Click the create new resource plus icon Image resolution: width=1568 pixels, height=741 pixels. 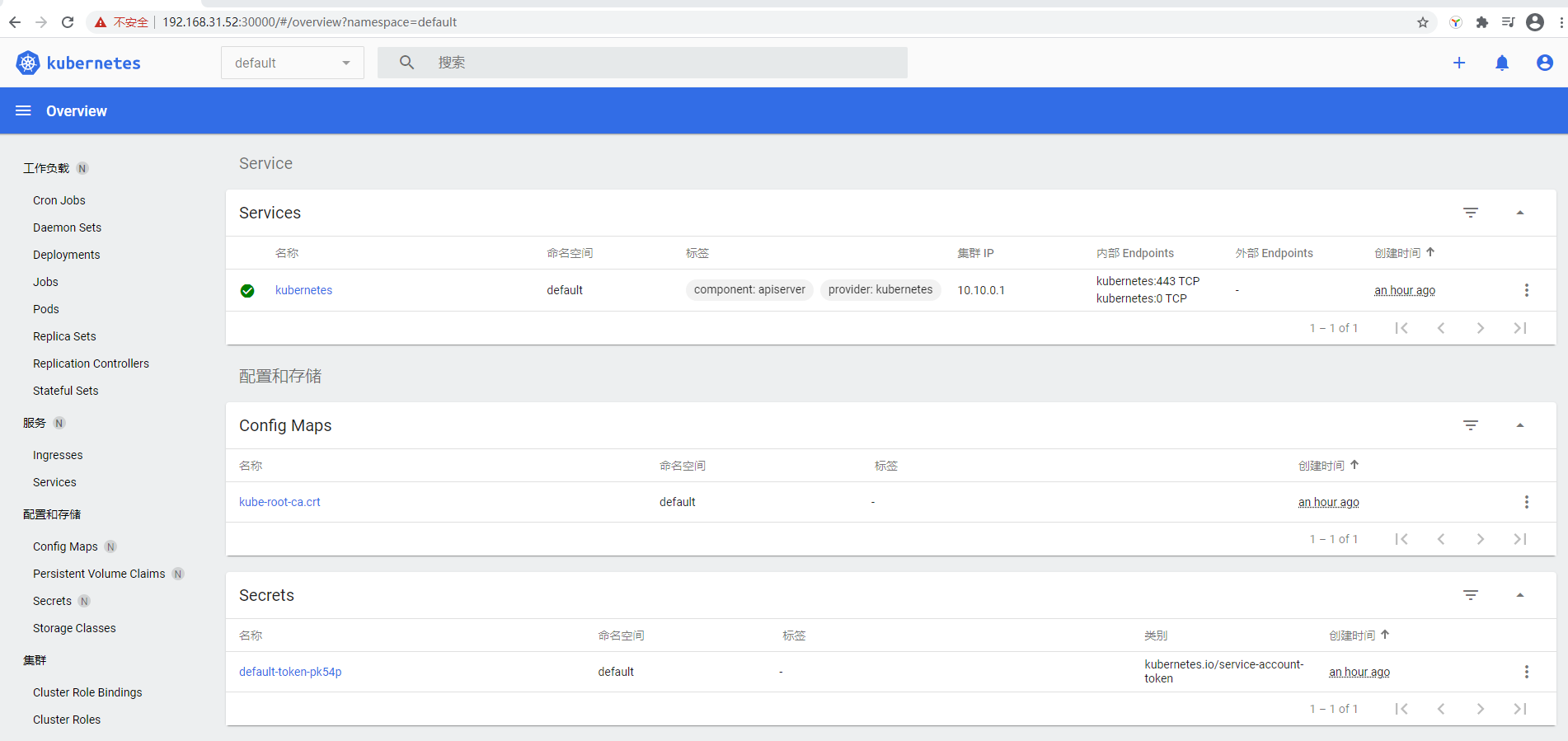1459,63
